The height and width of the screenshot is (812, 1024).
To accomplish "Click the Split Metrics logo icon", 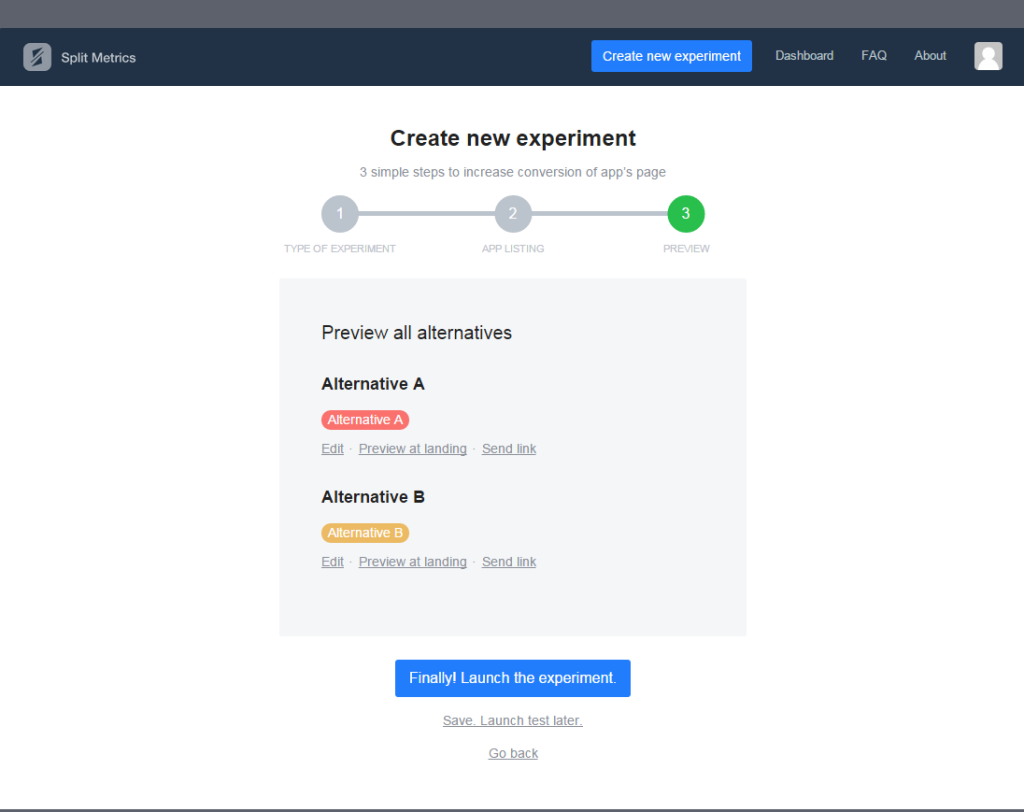I will click(37, 57).
